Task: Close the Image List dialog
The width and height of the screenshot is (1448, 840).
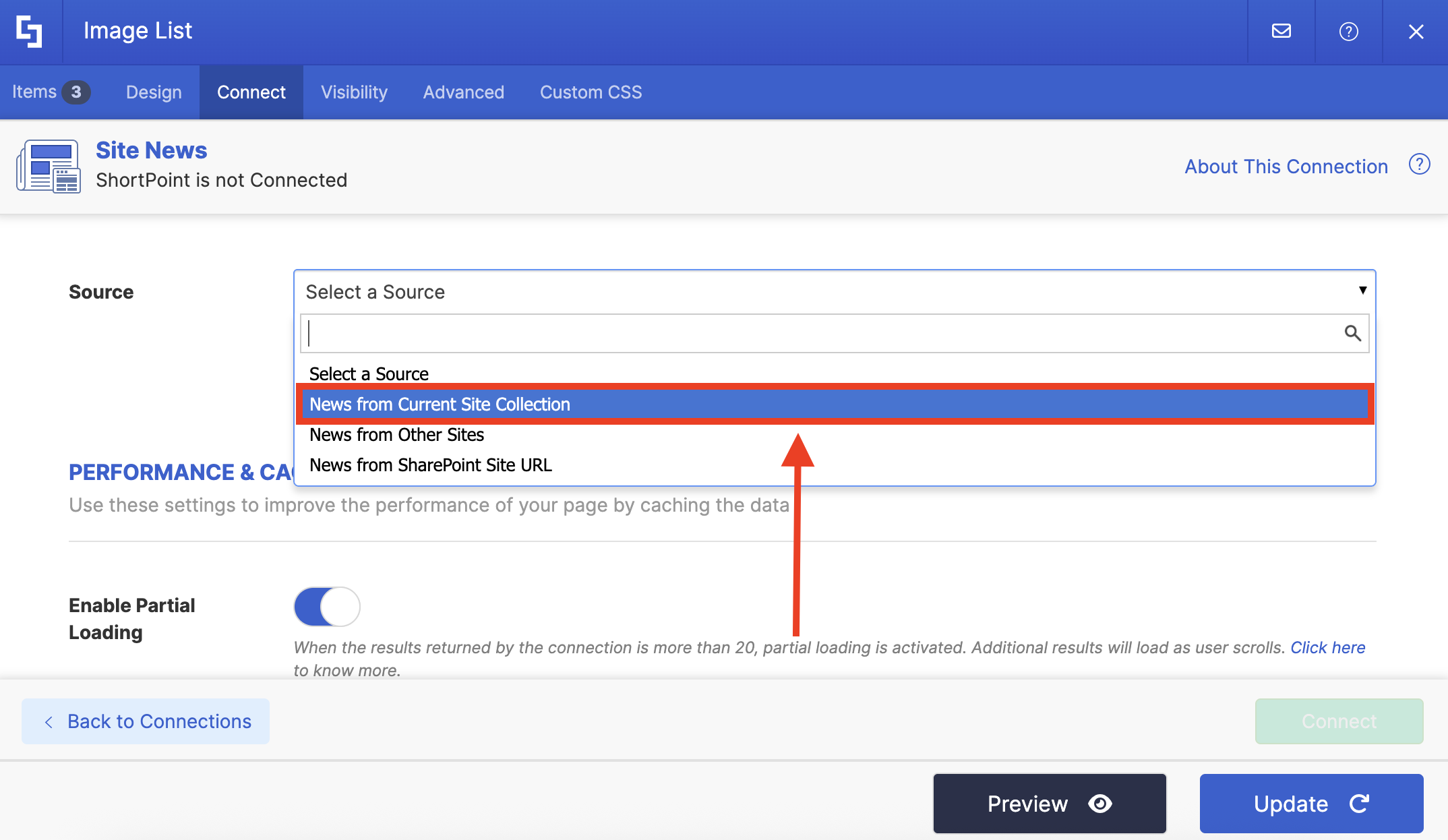Action: [1416, 31]
